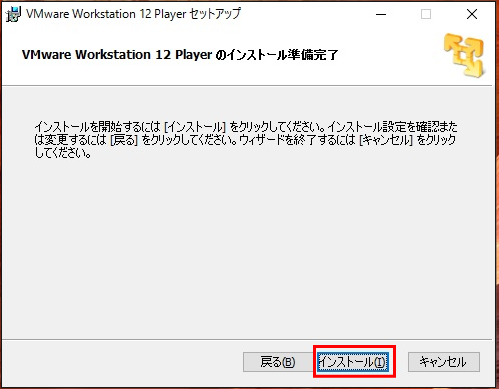Click the heading VMware Workstation 12 Player のインストール準備完了
Viewport: 499px width, 389px height.
(x=180, y=54)
